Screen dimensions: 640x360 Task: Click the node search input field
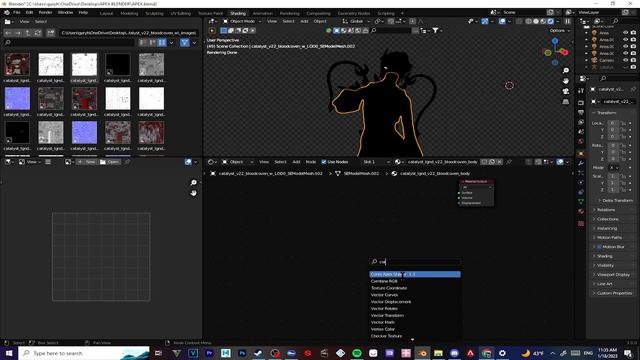(x=416, y=262)
